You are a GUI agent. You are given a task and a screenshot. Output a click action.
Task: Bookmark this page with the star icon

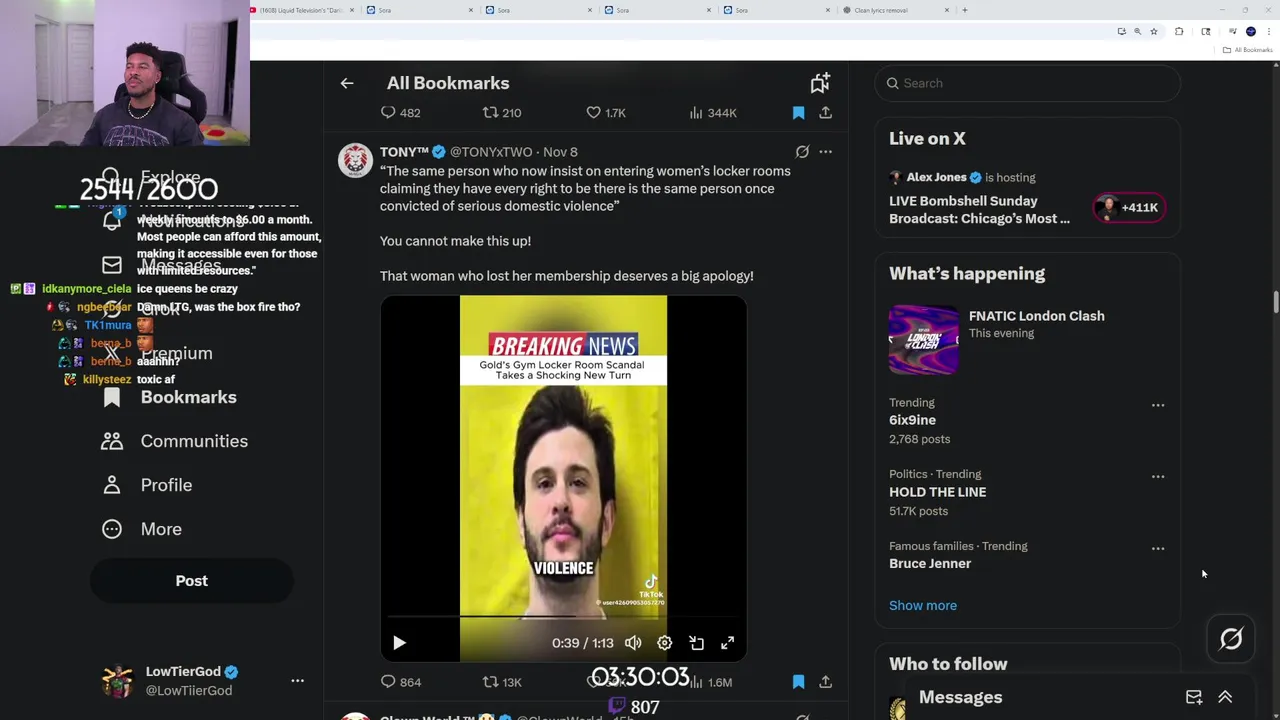1153,32
